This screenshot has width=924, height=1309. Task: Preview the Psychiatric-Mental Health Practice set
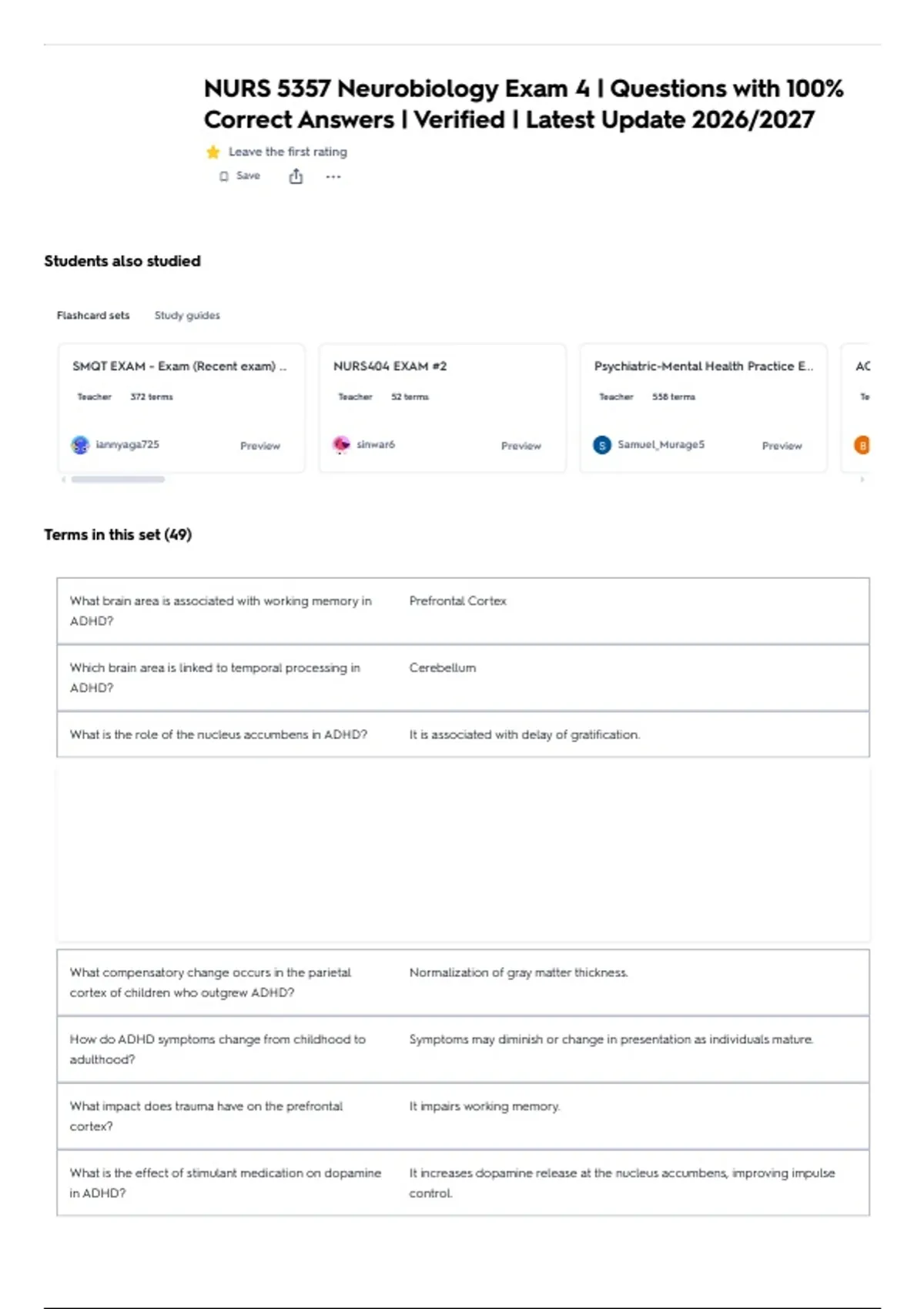pyautogui.click(x=782, y=446)
